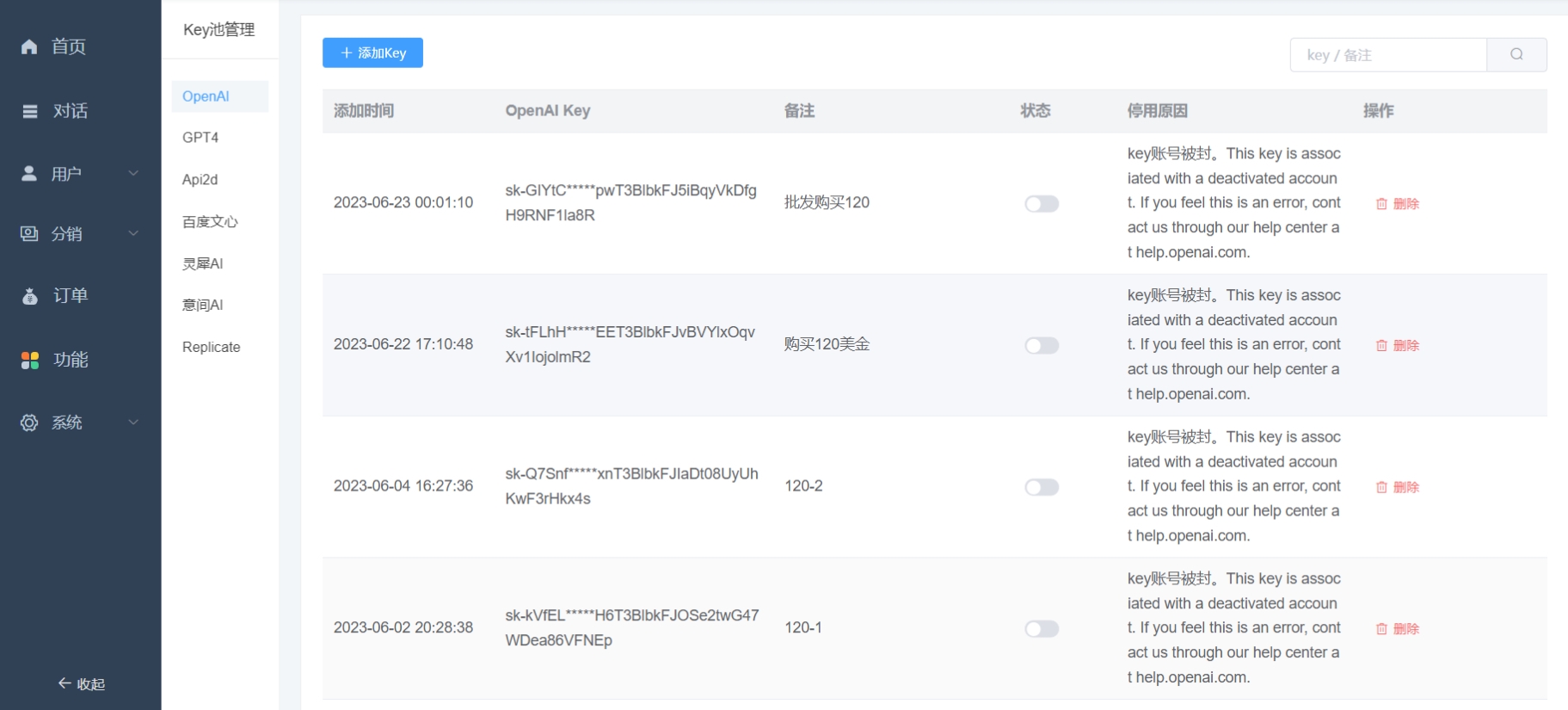
Task: Focus the key / 备注 search field
Action: point(1387,55)
